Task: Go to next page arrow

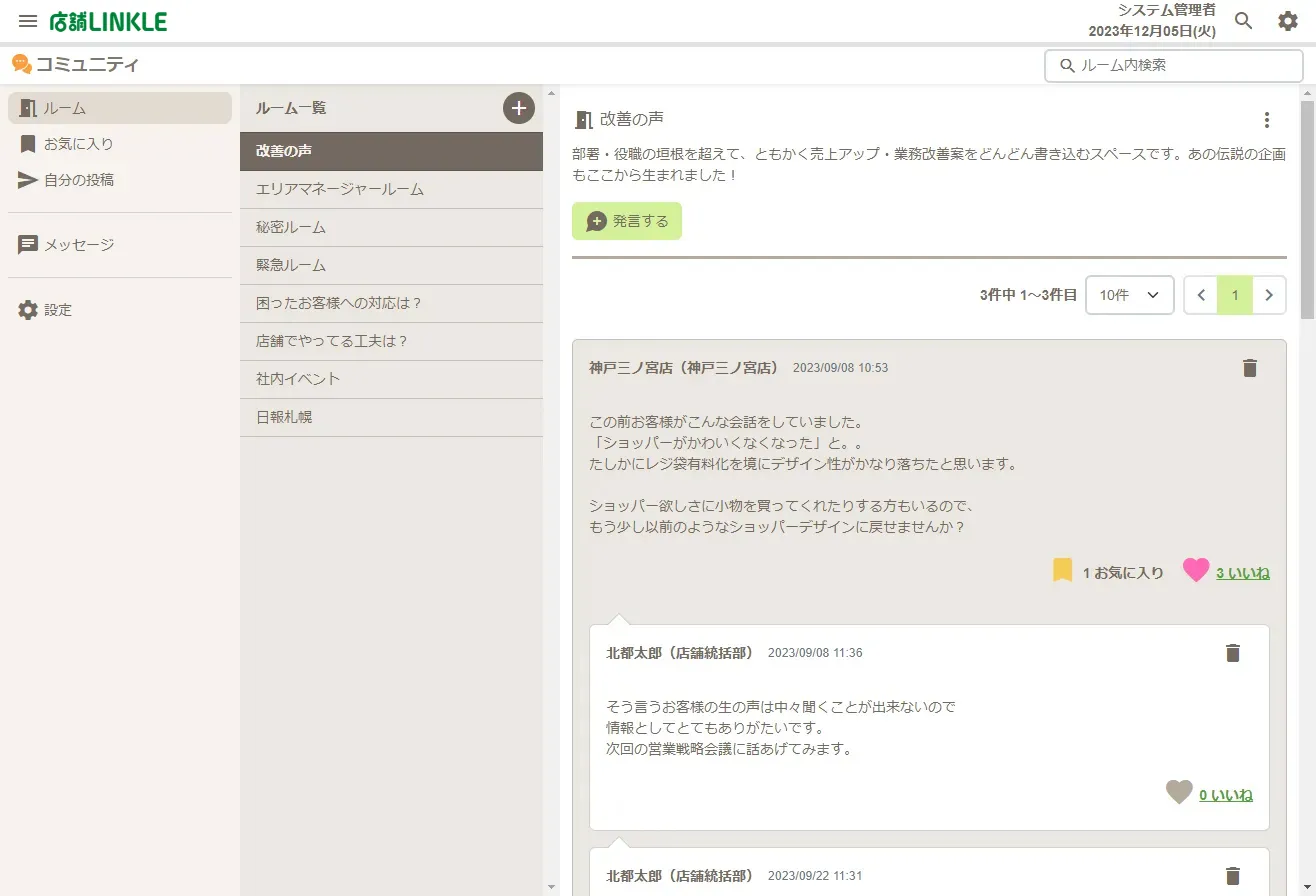Action: (x=1269, y=295)
